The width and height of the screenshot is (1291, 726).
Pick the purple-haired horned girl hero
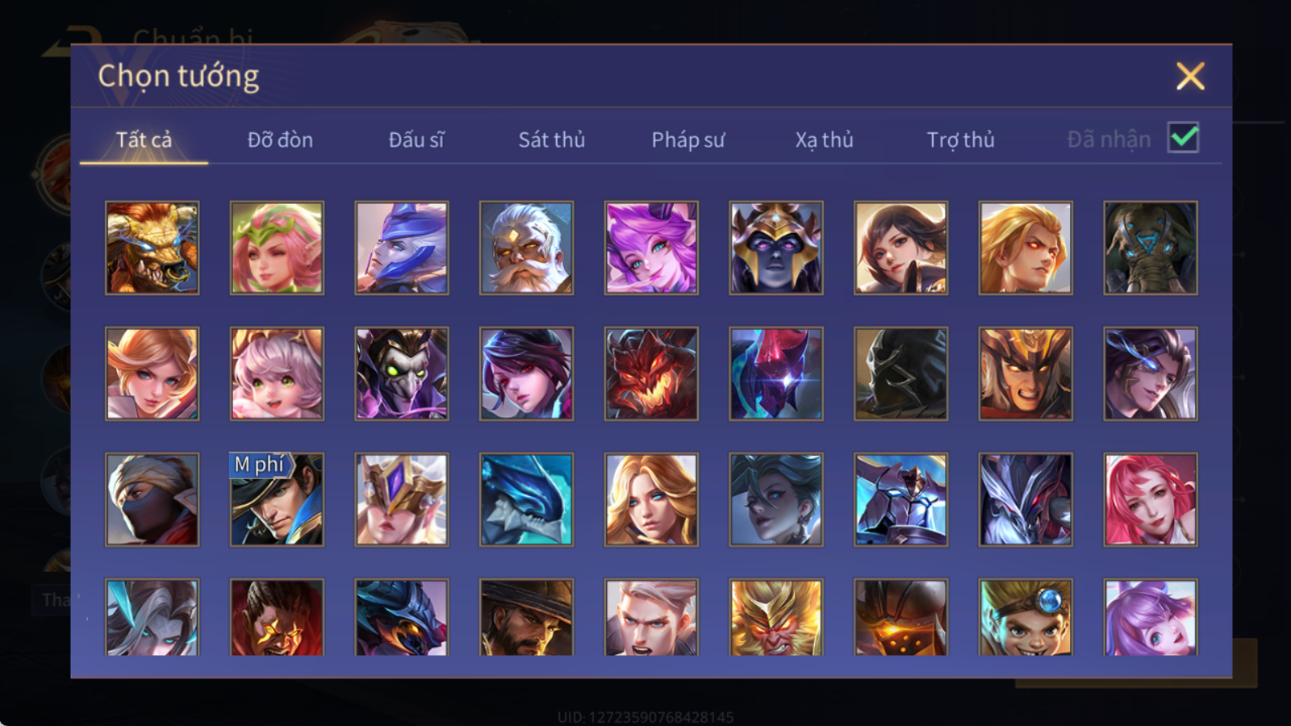[x=651, y=248]
